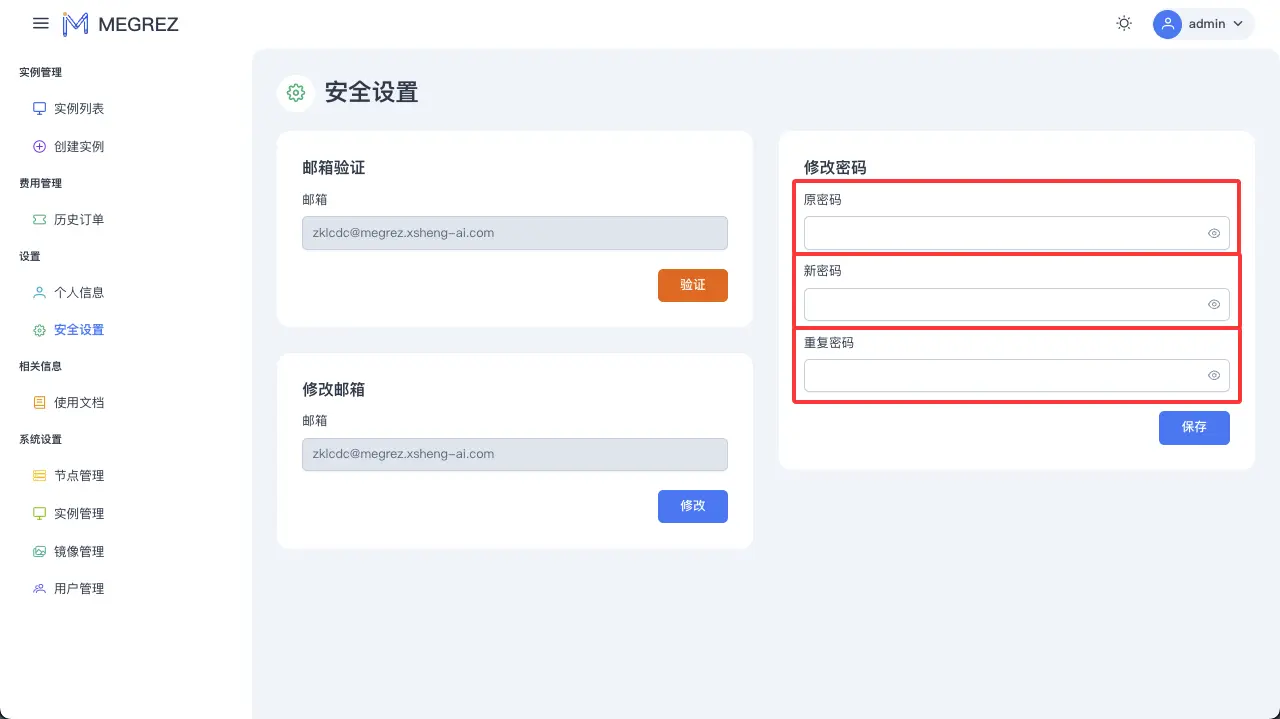The image size is (1280, 719).
Task: Show the 原密码 password with eye toggle
Action: tap(1213, 233)
